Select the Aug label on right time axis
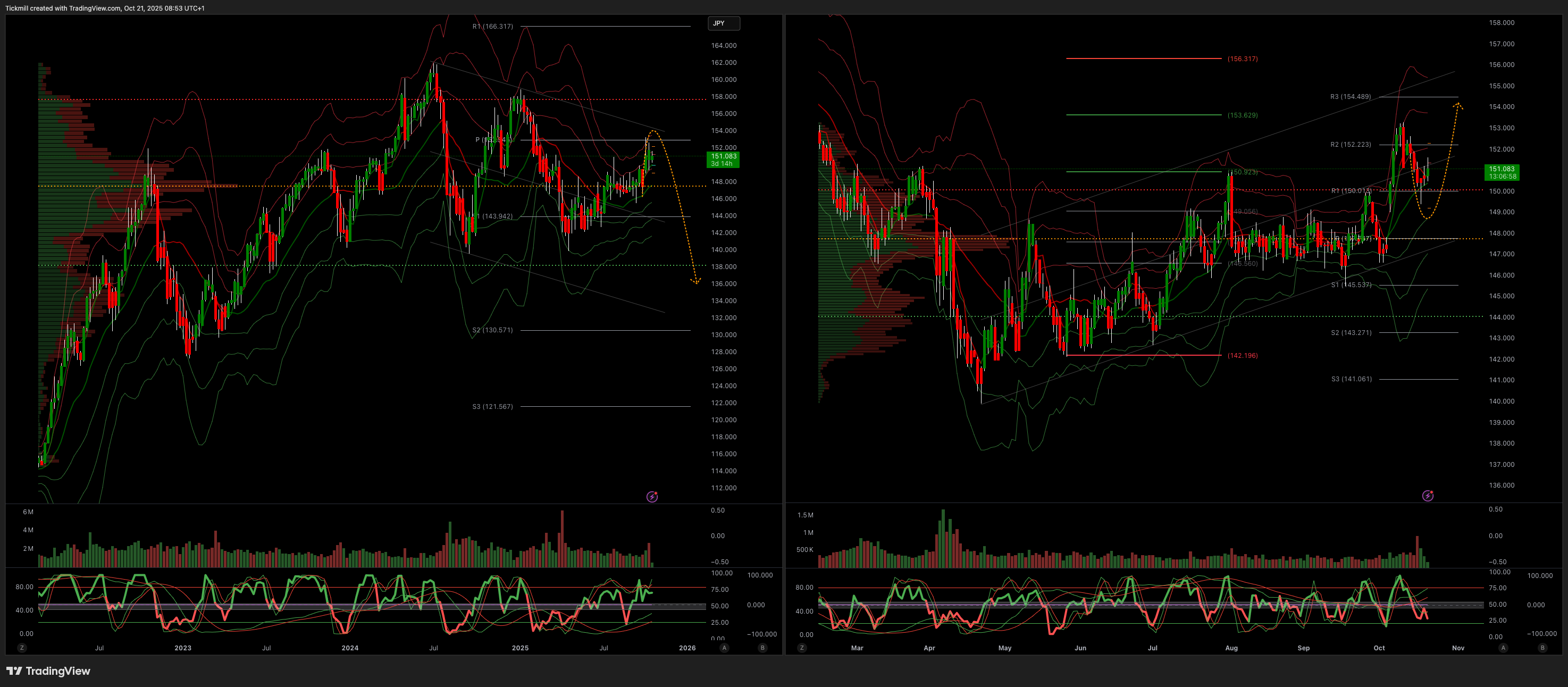 tap(1231, 648)
